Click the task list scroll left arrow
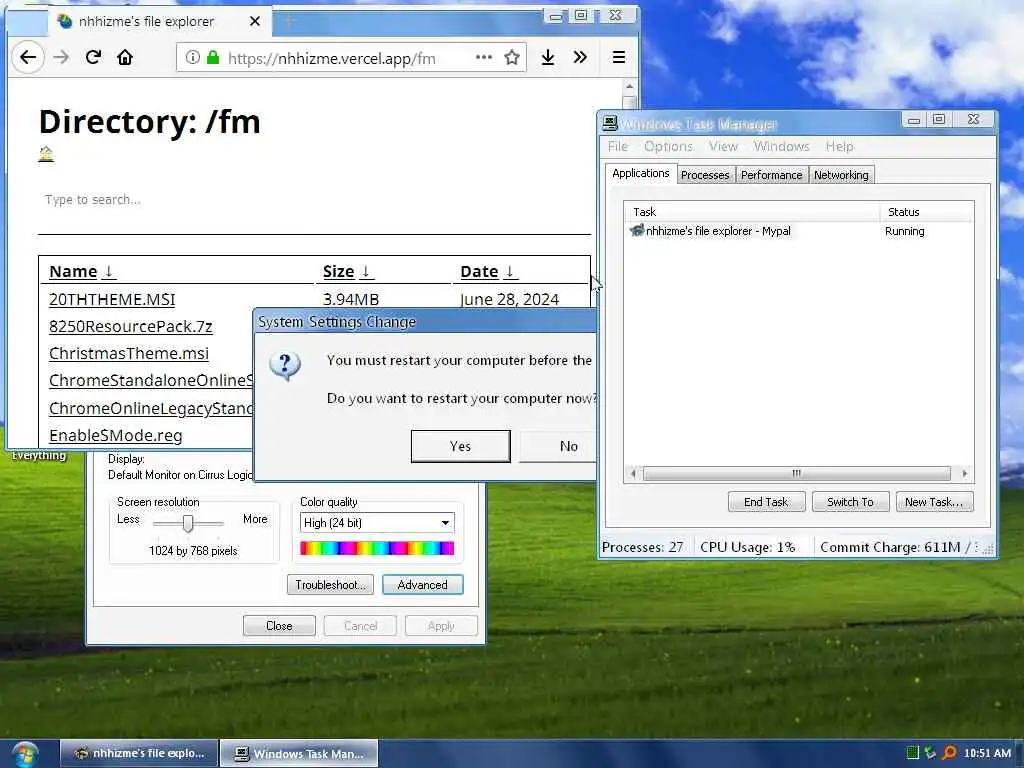 coord(633,473)
